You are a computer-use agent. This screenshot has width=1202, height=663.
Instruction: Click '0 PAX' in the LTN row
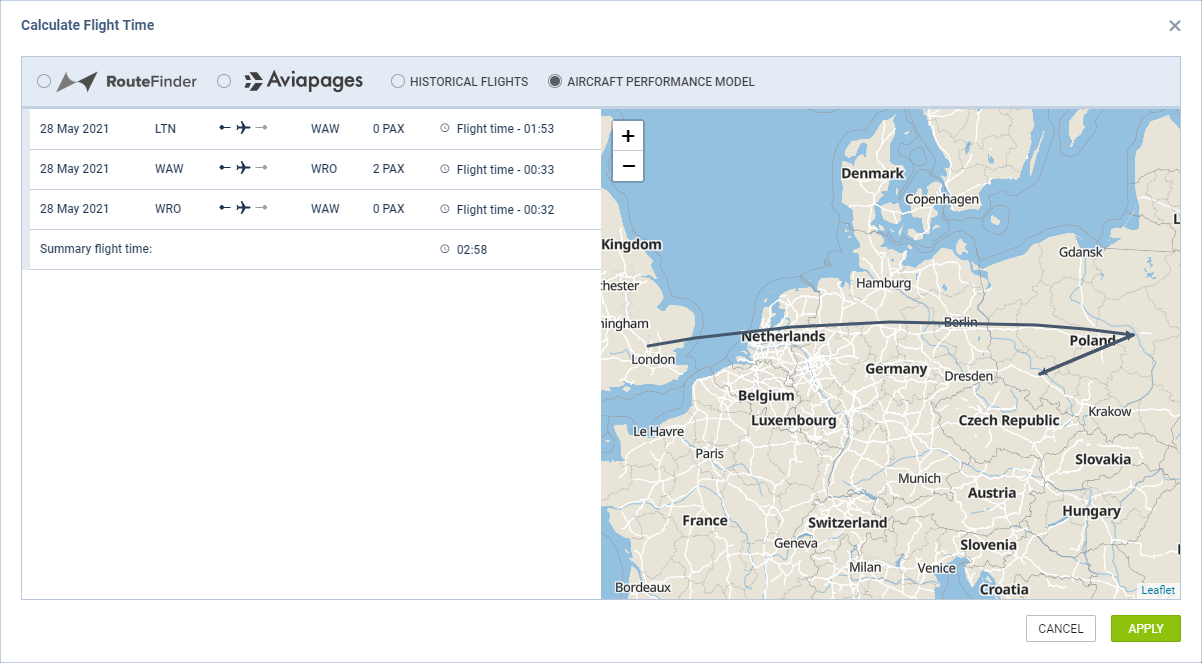(x=389, y=129)
